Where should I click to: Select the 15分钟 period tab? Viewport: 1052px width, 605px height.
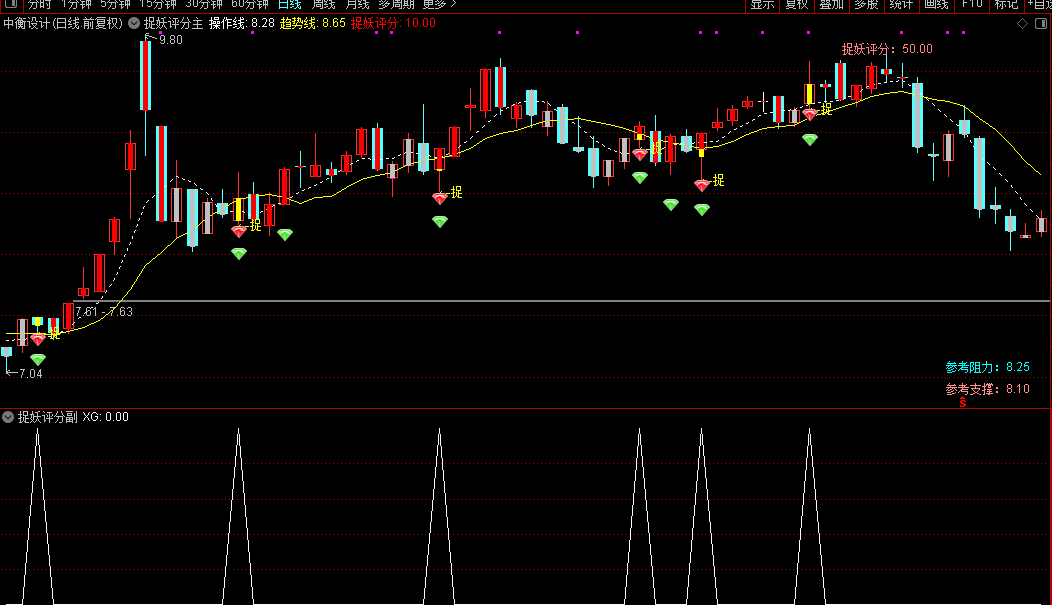coord(158,4)
